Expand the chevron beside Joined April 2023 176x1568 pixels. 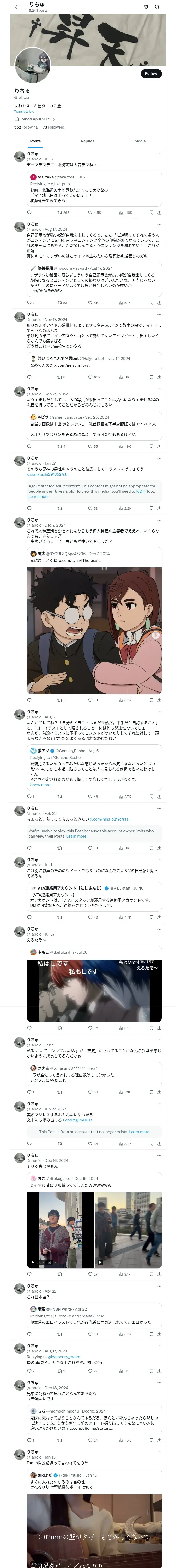[x=54, y=119]
